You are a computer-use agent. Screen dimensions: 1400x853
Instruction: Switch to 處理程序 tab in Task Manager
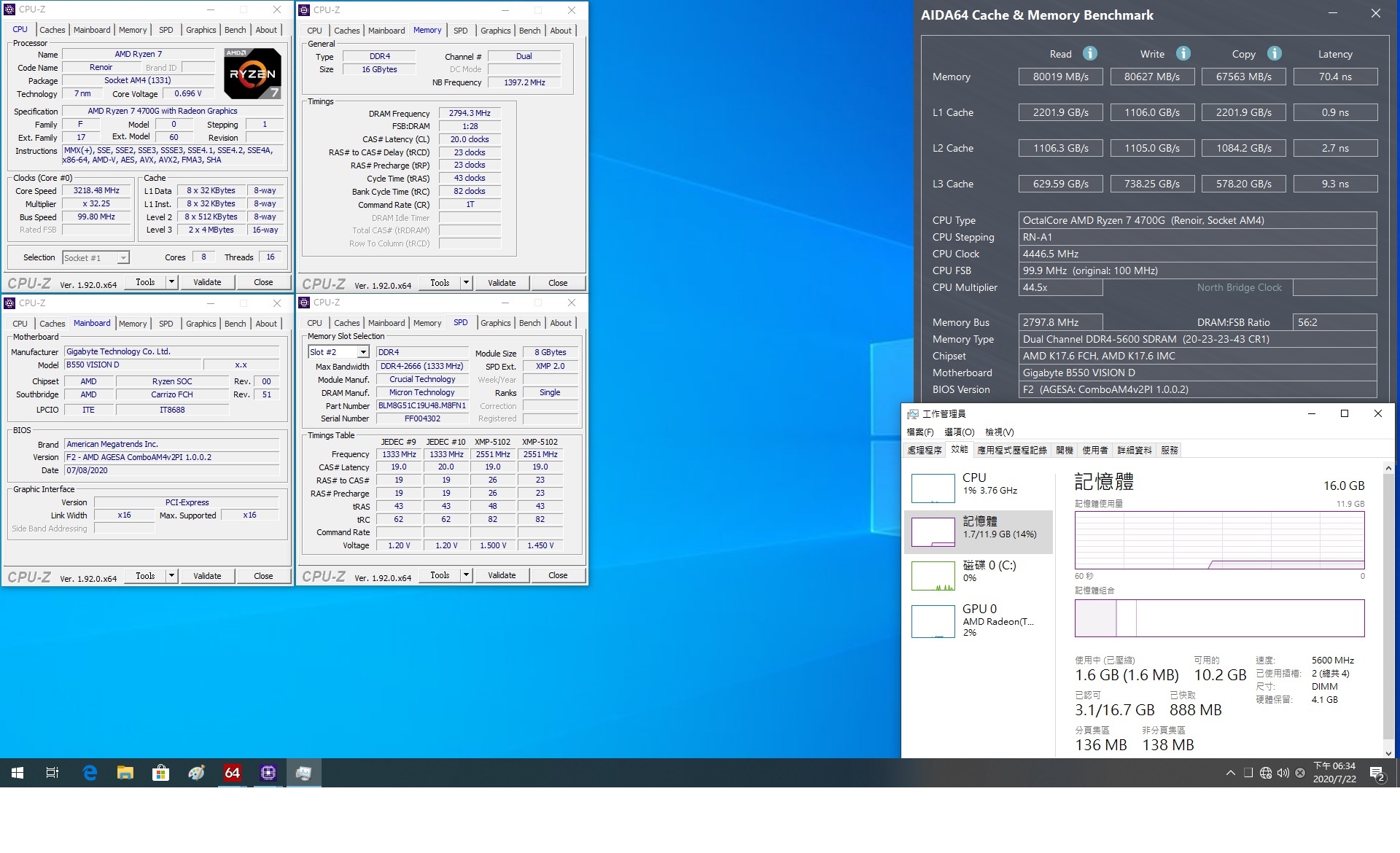(925, 450)
